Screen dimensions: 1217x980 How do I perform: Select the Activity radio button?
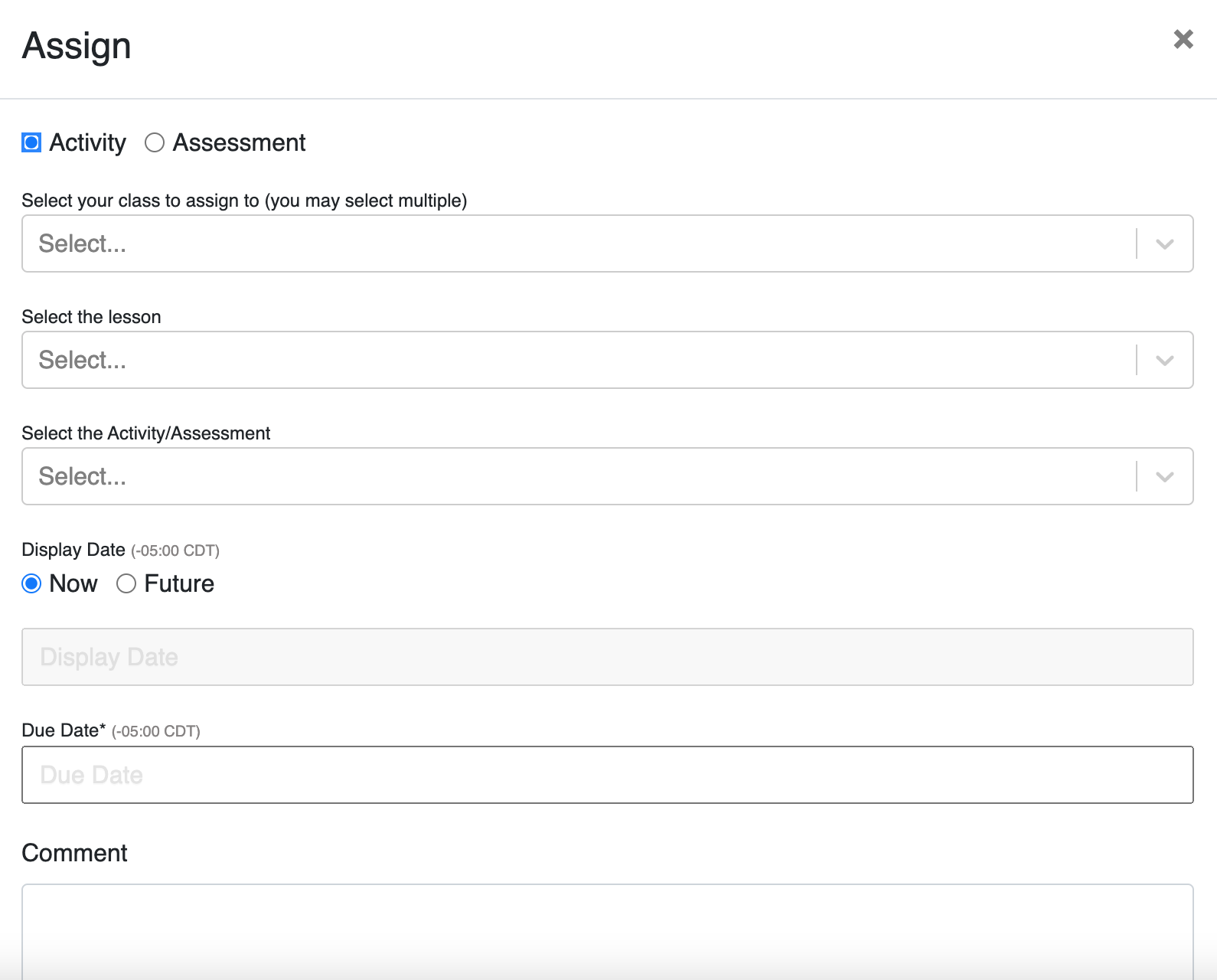[31, 142]
